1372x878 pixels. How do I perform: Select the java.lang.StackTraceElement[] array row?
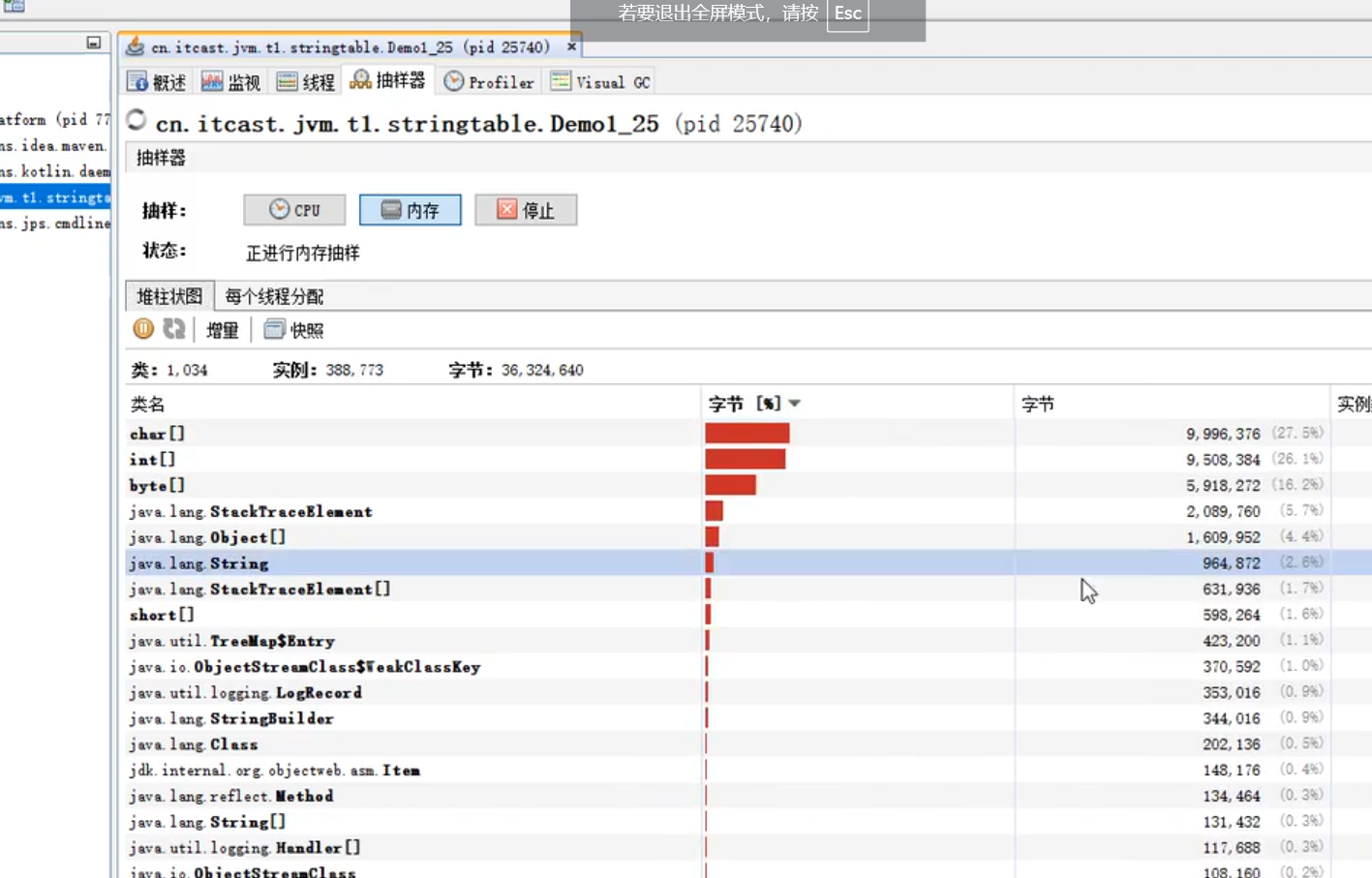[x=748, y=589]
